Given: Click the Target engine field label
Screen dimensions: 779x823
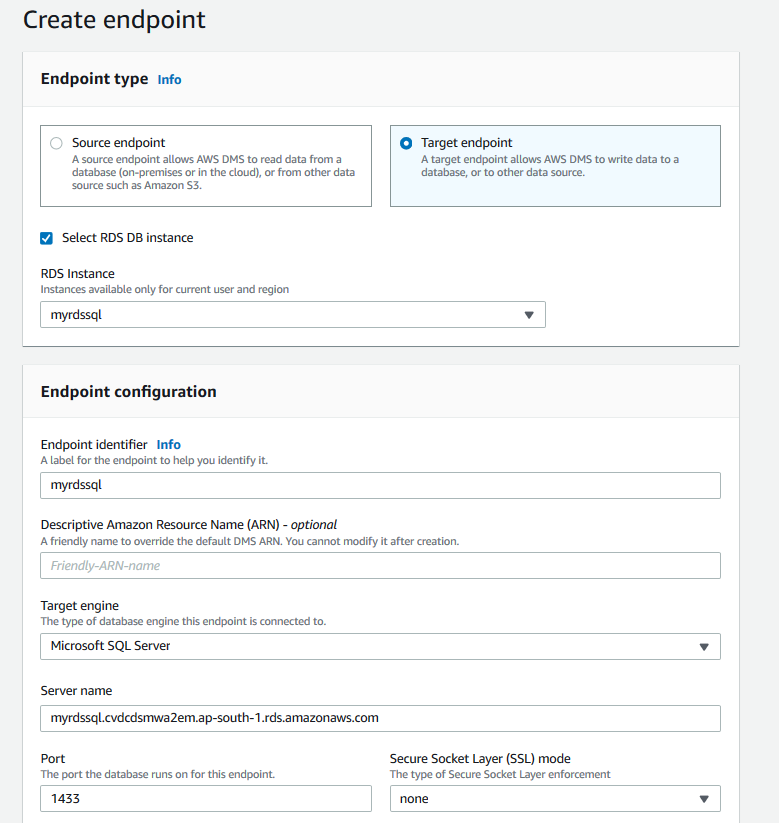Looking at the screenshot, I should 79,605.
